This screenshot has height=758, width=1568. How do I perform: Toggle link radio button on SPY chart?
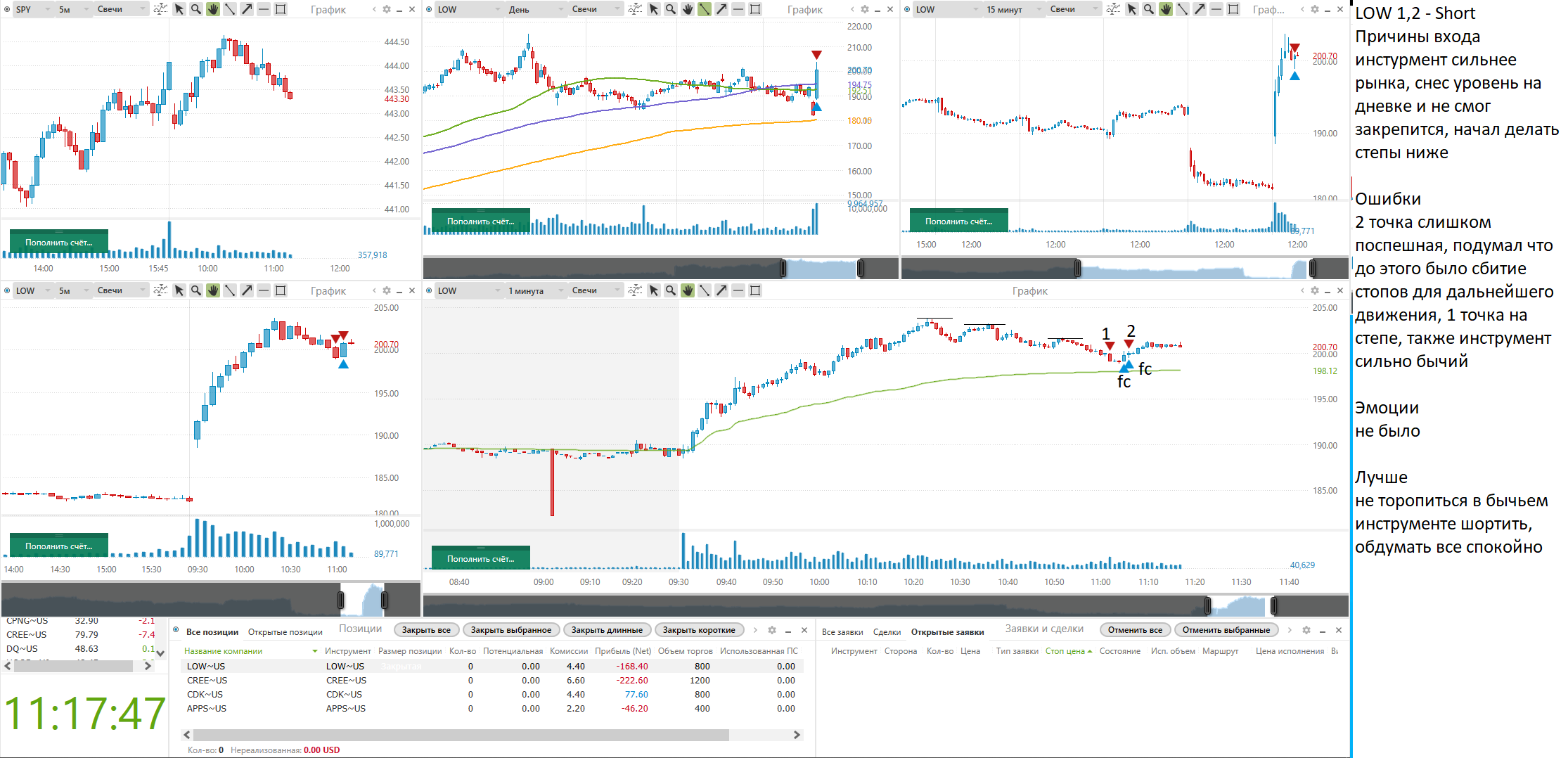tap(7, 9)
